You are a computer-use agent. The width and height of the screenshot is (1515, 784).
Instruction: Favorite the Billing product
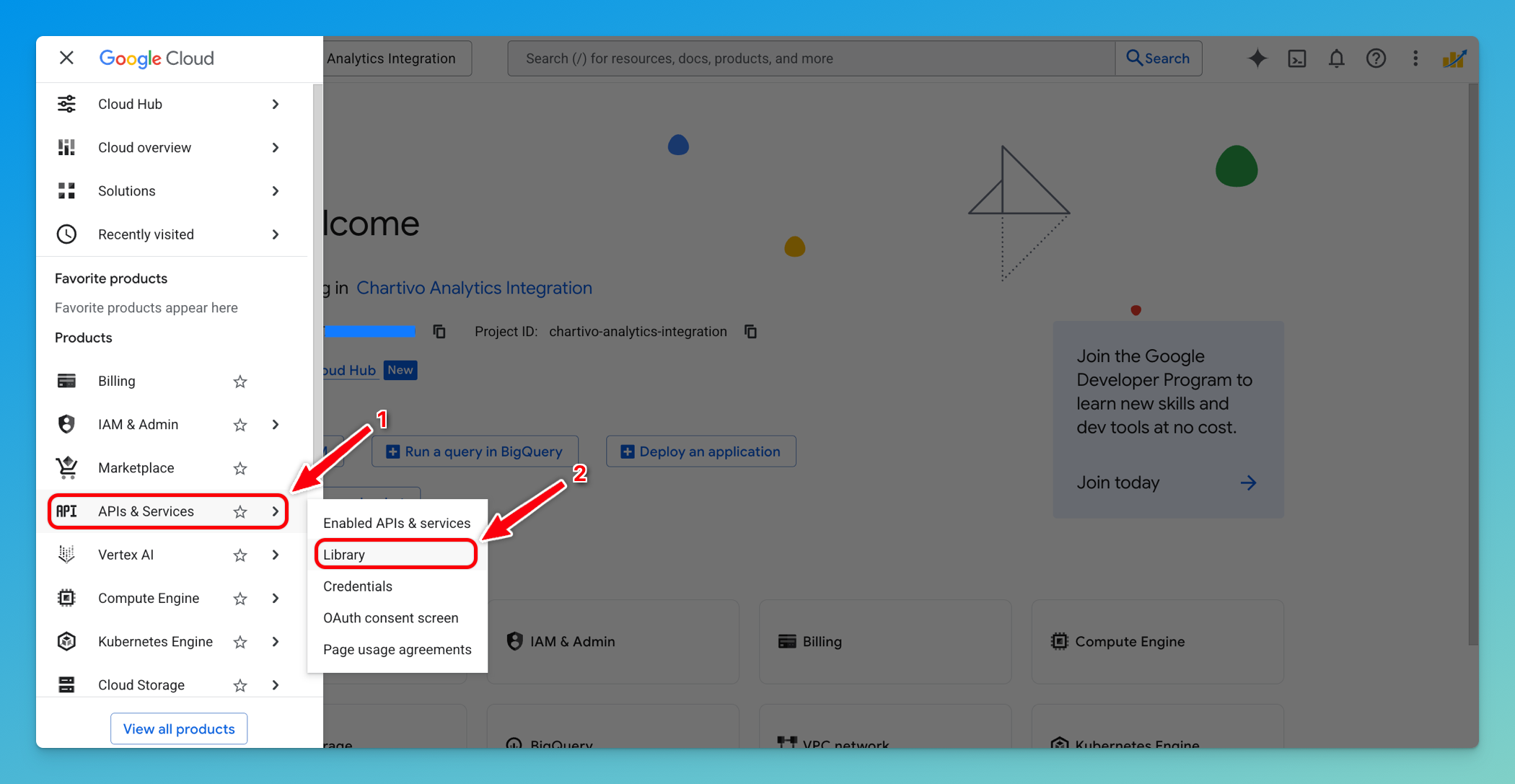point(240,381)
